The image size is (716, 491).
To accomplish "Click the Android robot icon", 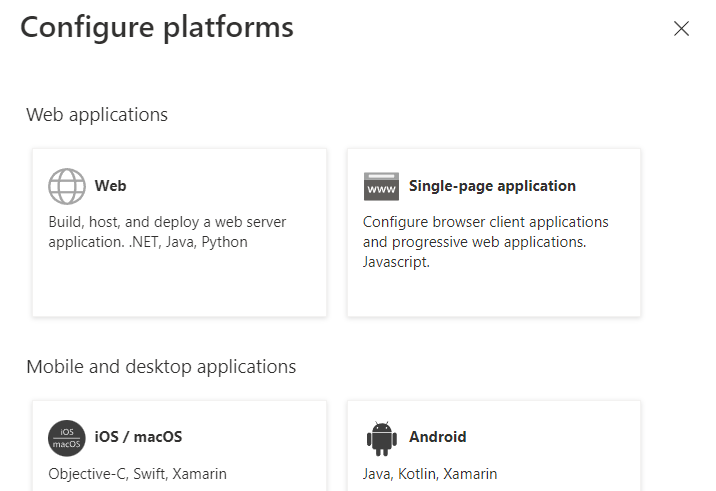I will [x=382, y=438].
